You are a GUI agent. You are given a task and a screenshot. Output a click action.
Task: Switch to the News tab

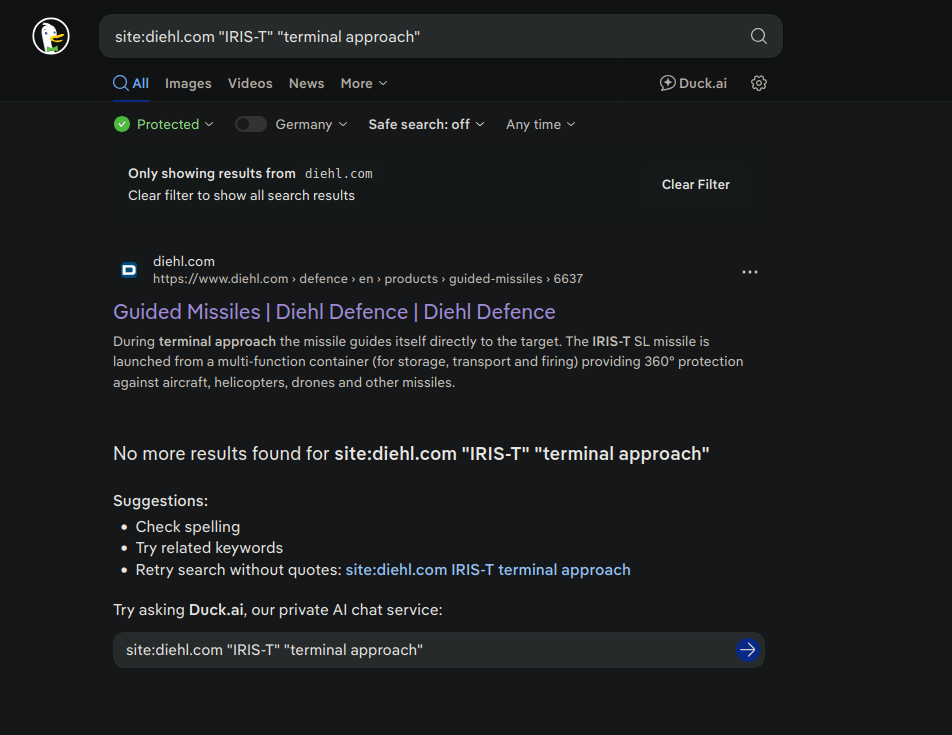(x=306, y=84)
